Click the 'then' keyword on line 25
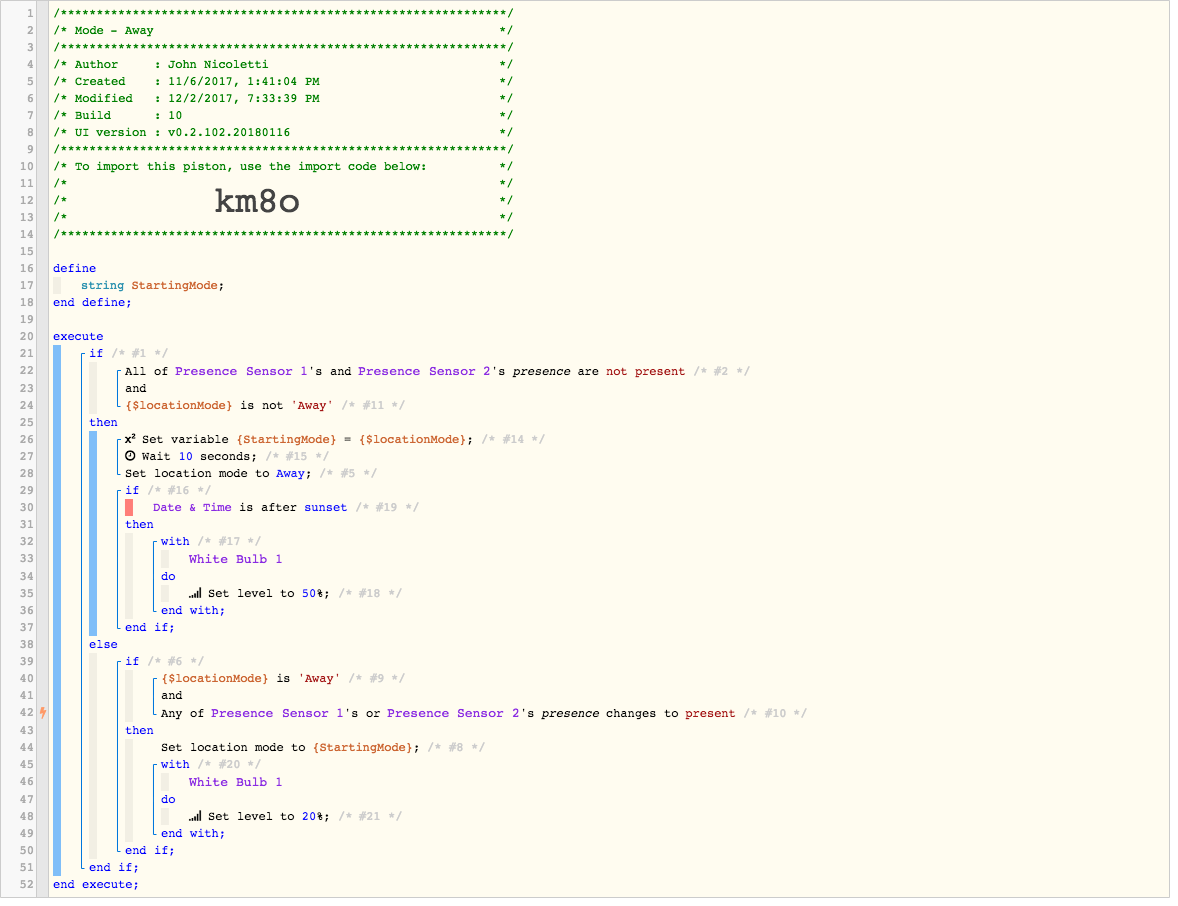This screenshot has height=906, width=1178. pyautogui.click(x=103, y=422)
